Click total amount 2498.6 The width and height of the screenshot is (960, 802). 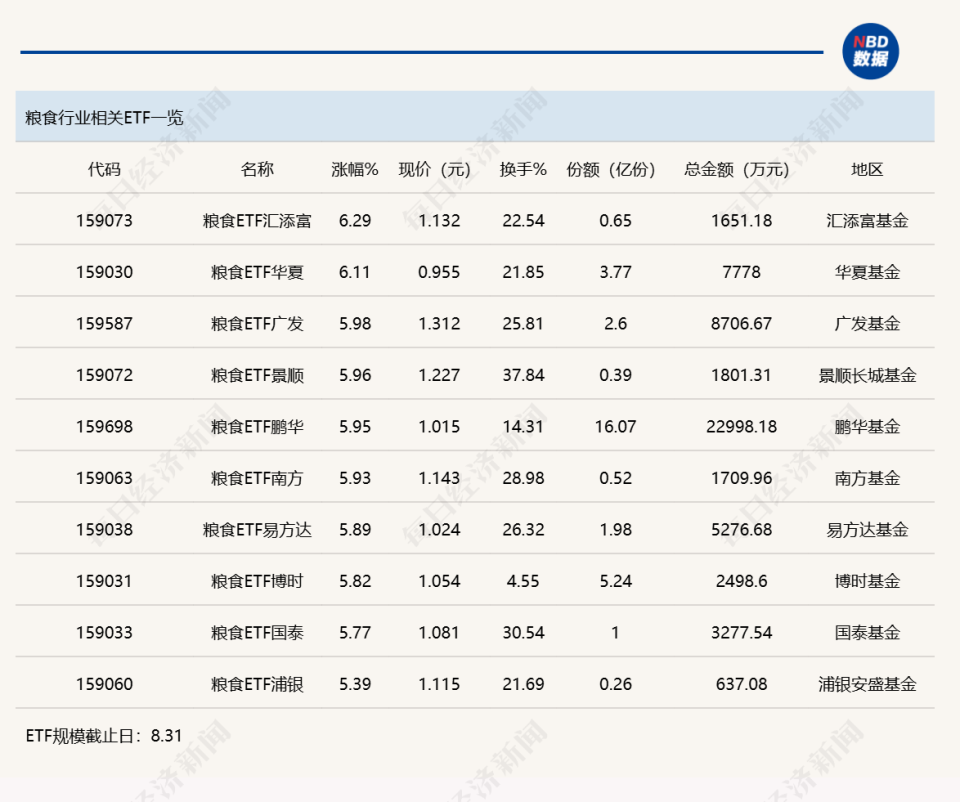(741, 580)
